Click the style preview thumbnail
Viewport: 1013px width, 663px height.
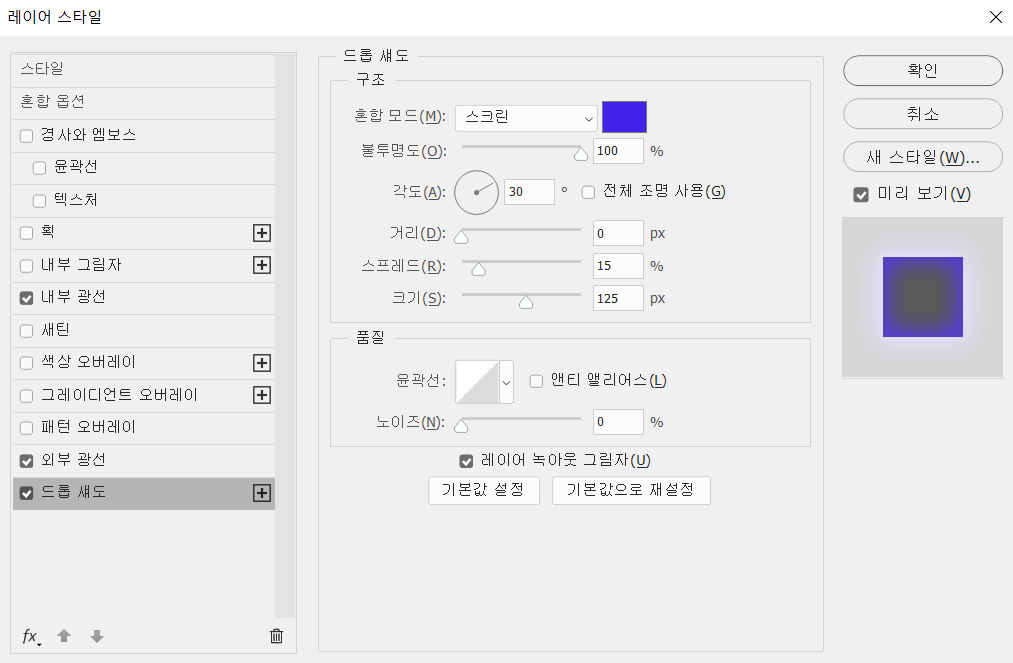(x=923, y=297)
